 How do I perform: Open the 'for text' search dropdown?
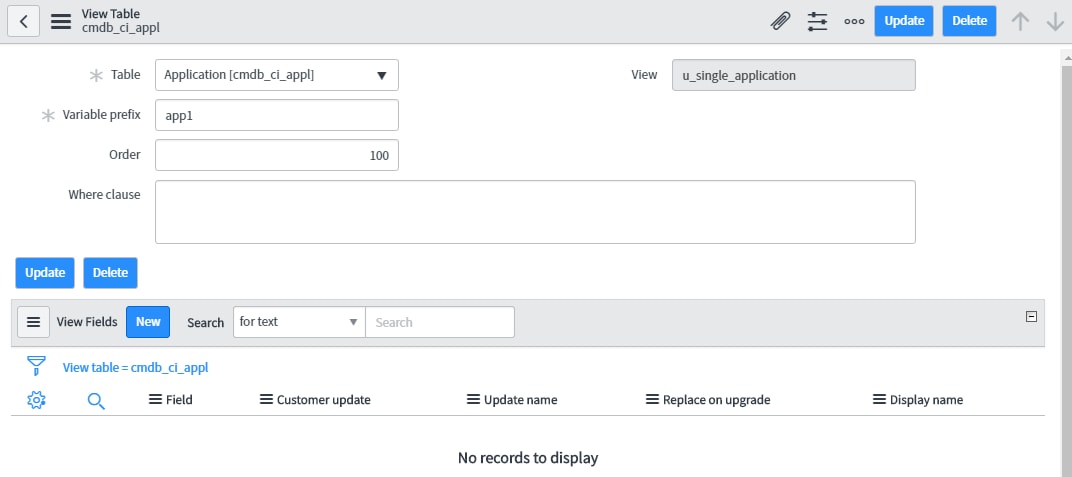299,322
